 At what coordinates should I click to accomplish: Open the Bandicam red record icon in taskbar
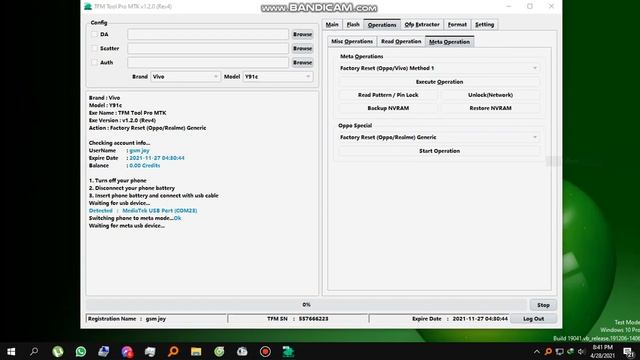(265, 351)
